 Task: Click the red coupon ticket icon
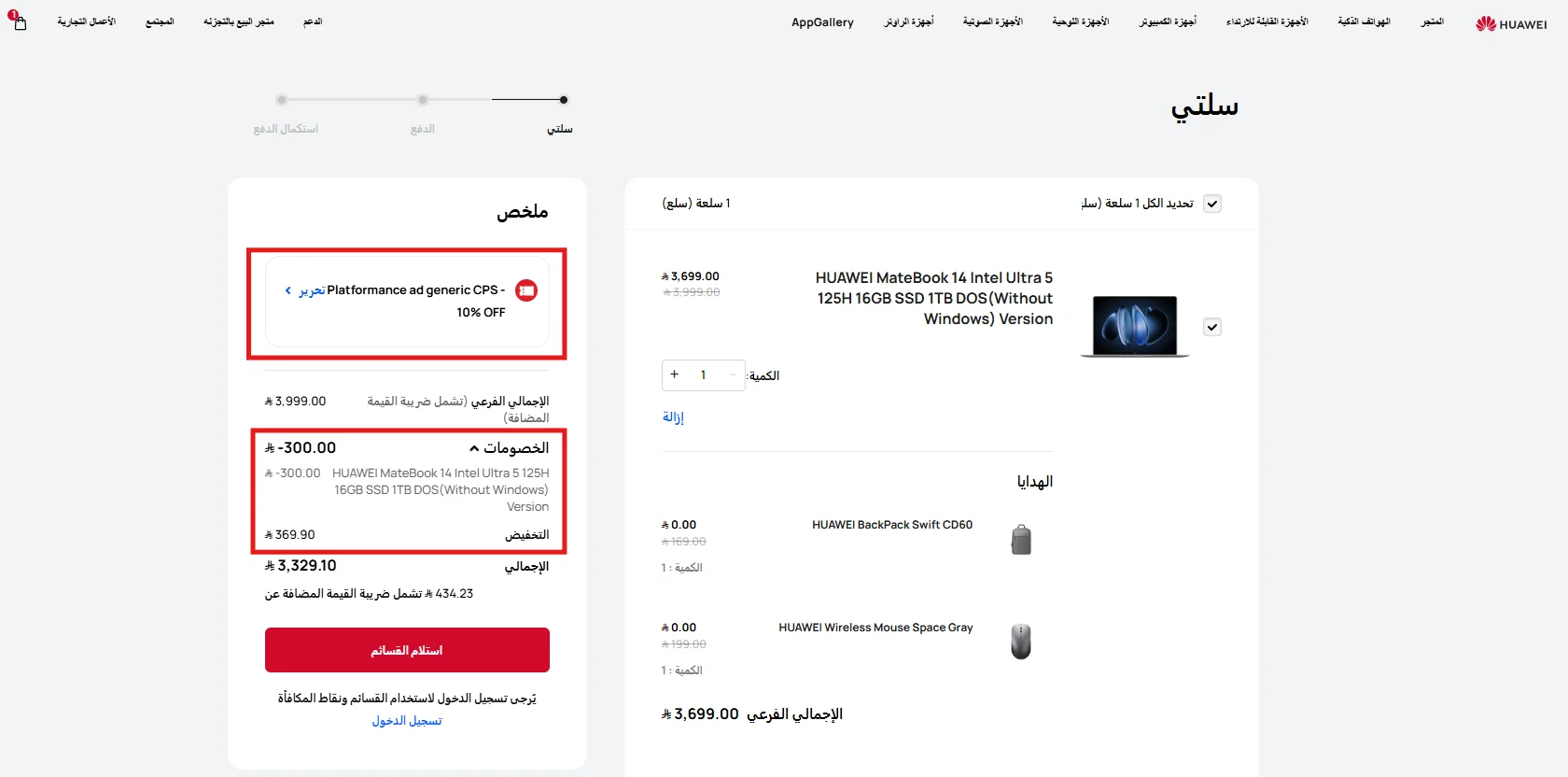tap(526, 290)
